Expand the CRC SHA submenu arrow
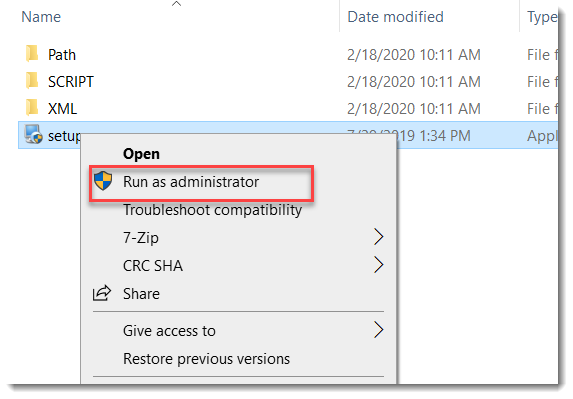 (379, 265)
